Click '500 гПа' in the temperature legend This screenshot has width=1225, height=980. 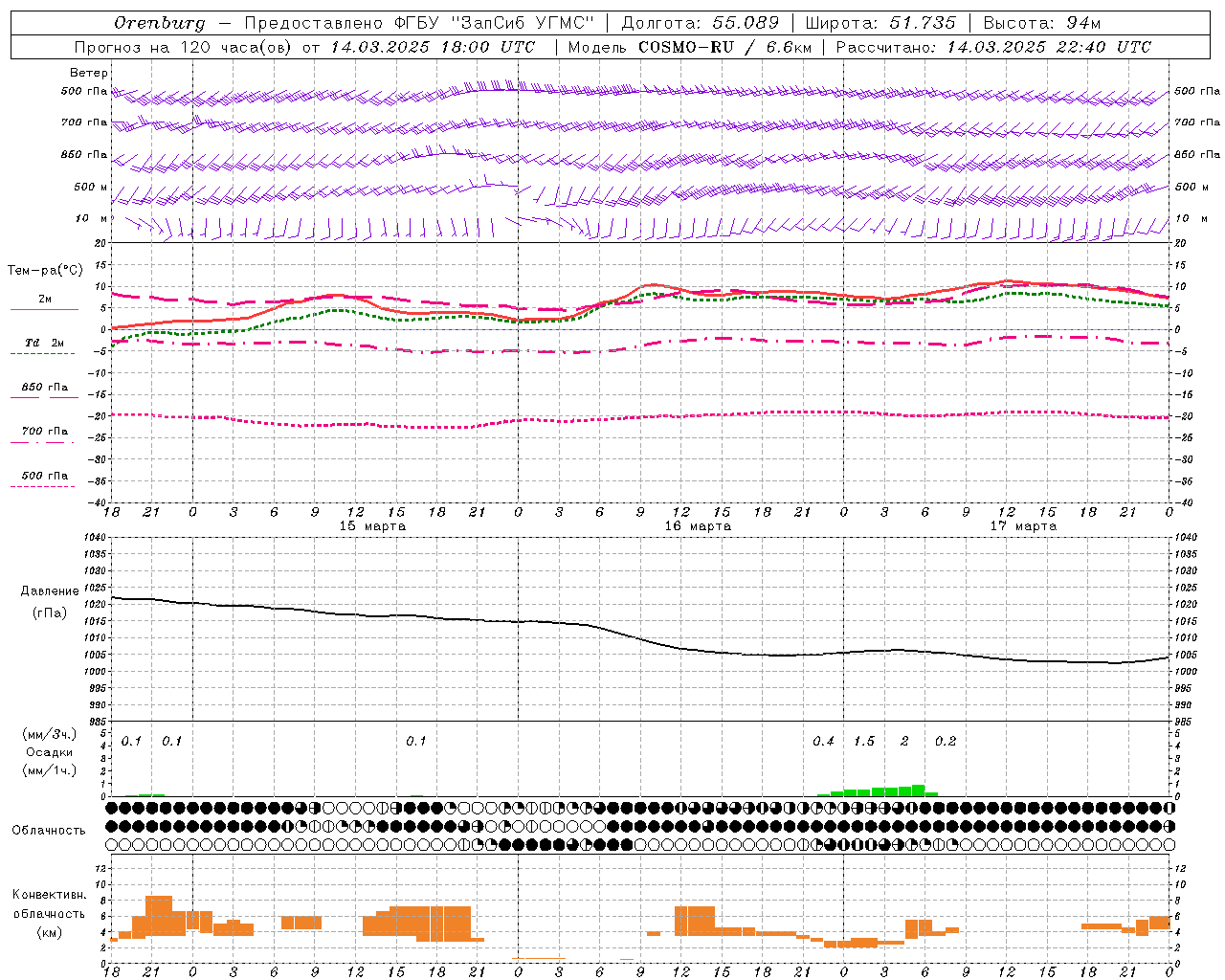(45, 476)
